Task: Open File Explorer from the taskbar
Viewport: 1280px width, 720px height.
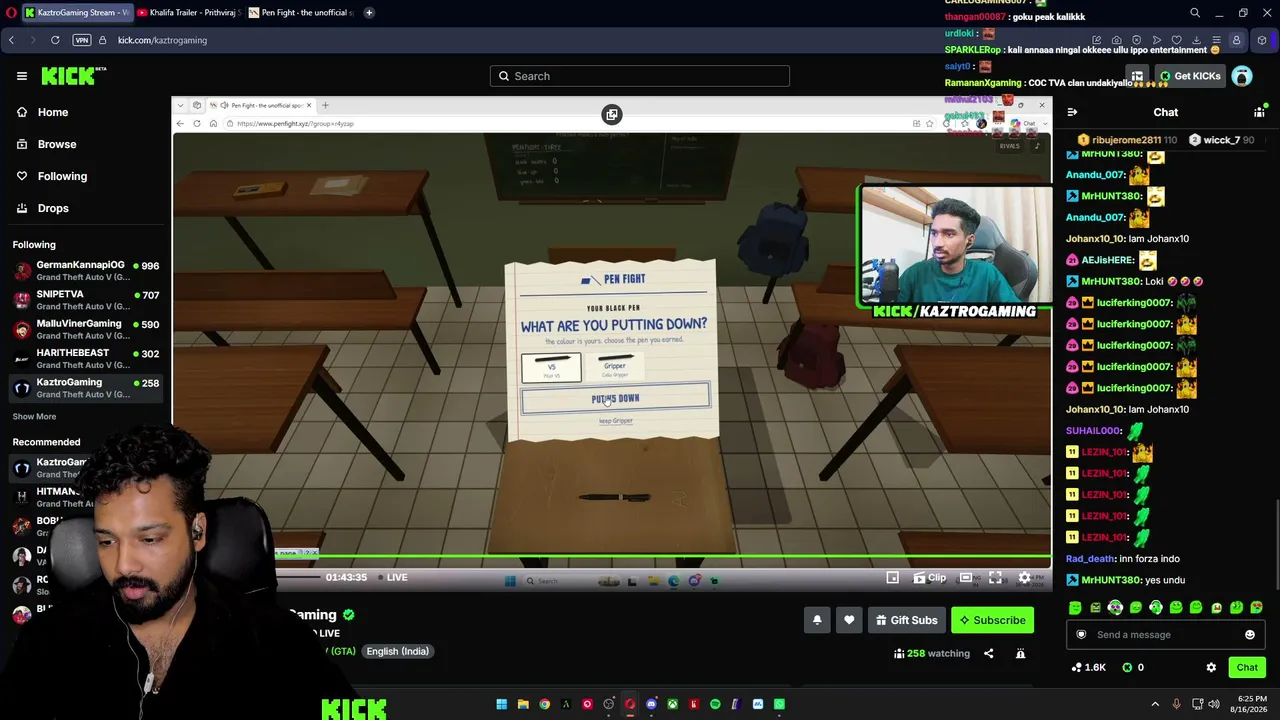Action: click(x=523, y=704)
